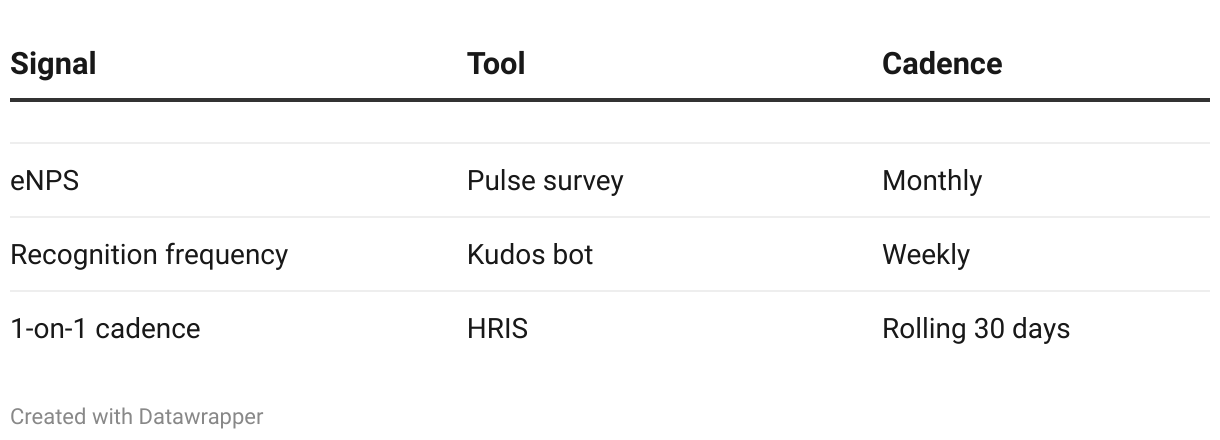The width and height of the screenshot is (1220, 440).
Task: Click the divider below the Recognition frequency row
Action: pos(610,291)
